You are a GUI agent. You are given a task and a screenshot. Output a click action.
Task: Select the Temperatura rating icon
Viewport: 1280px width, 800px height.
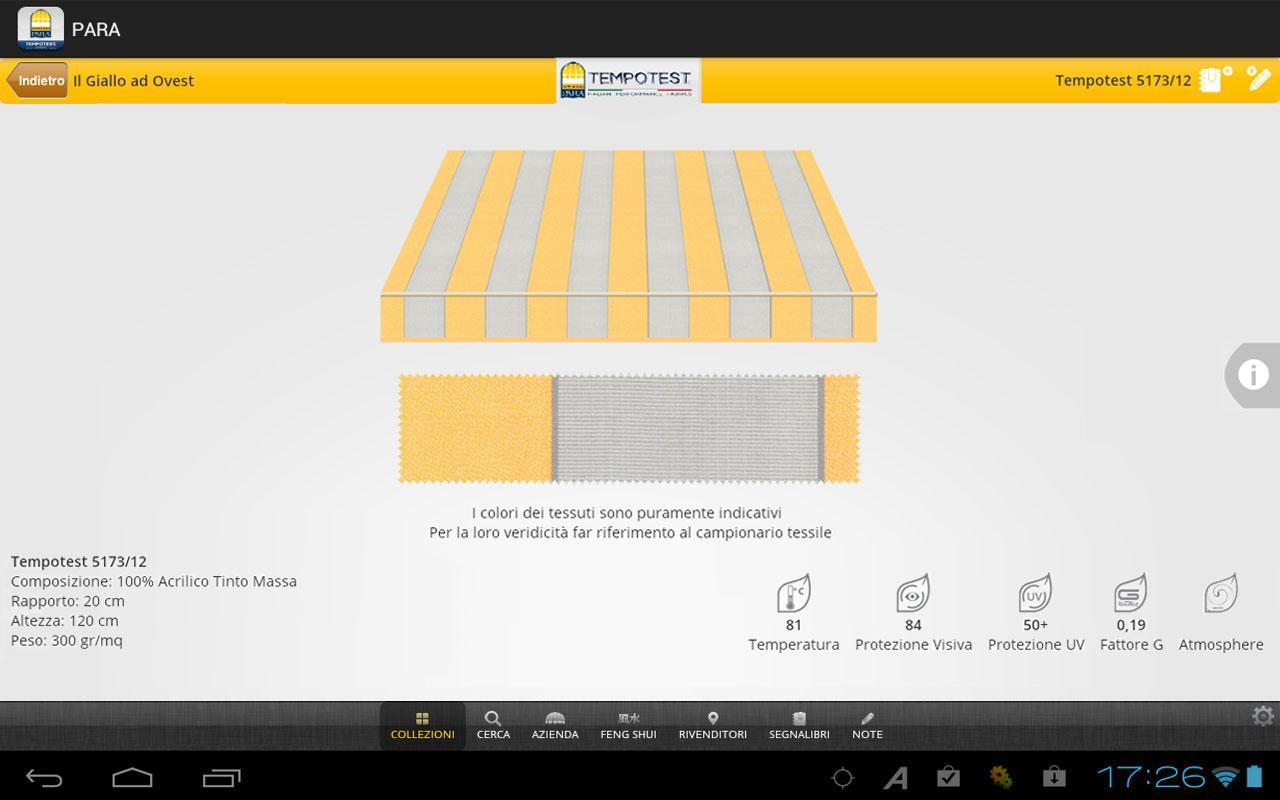(x=793, y=594)
